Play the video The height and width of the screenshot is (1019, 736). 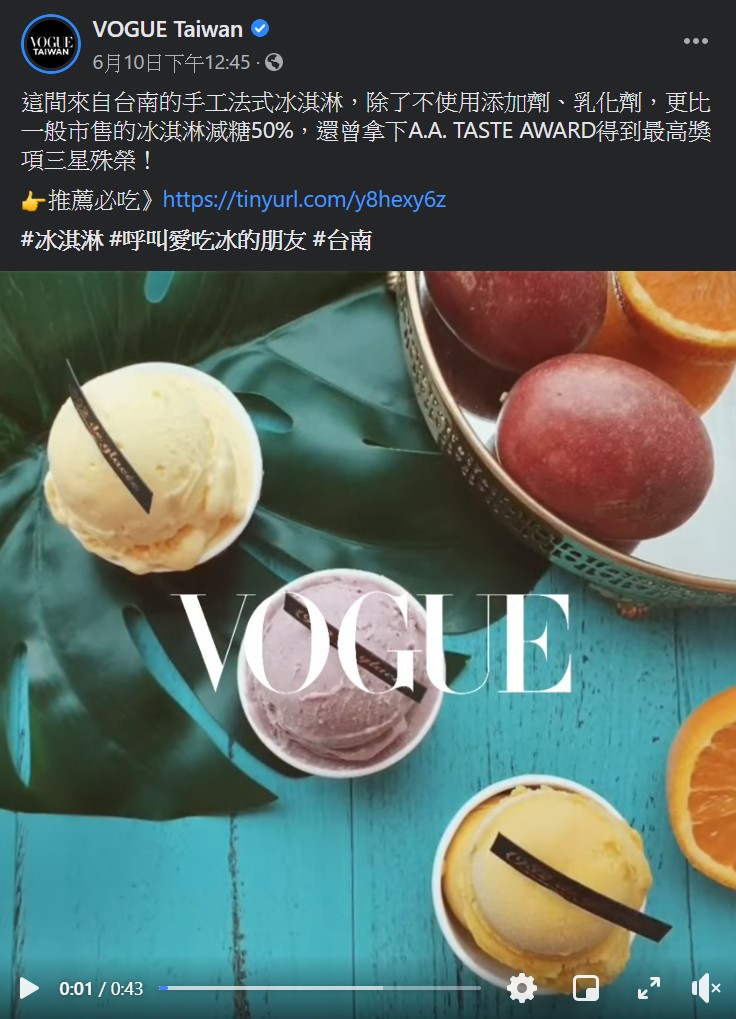(28, 988)
